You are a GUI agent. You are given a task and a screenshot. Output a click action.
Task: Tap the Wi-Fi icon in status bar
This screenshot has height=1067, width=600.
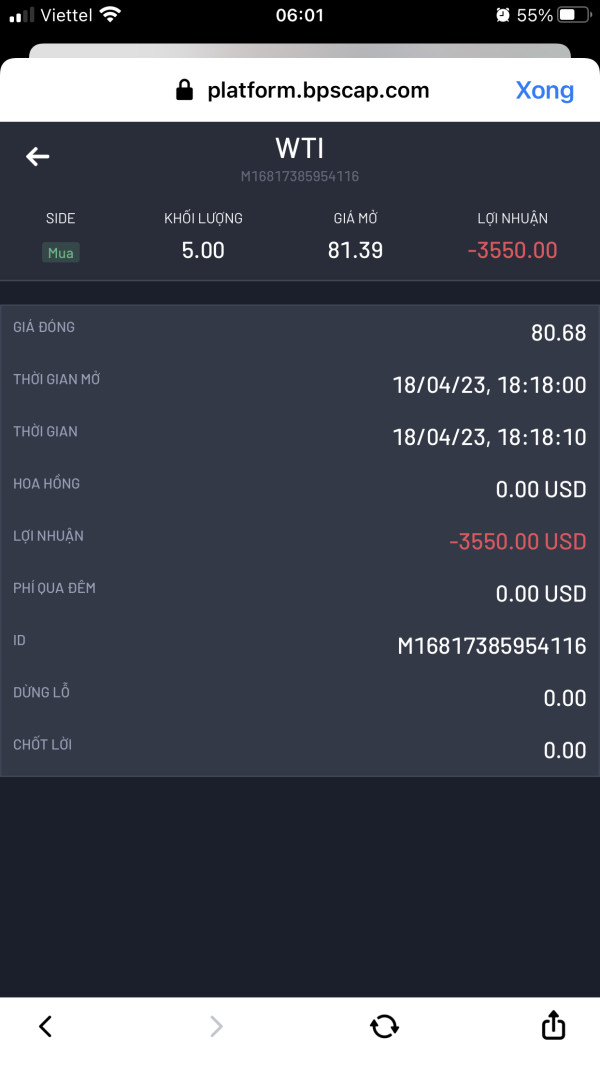click(x=110, y=15)
